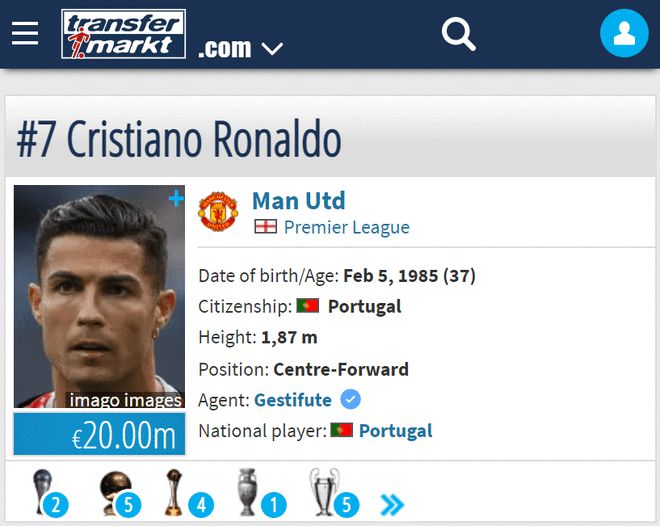Open the Gestifute agent link

(293, 400)
